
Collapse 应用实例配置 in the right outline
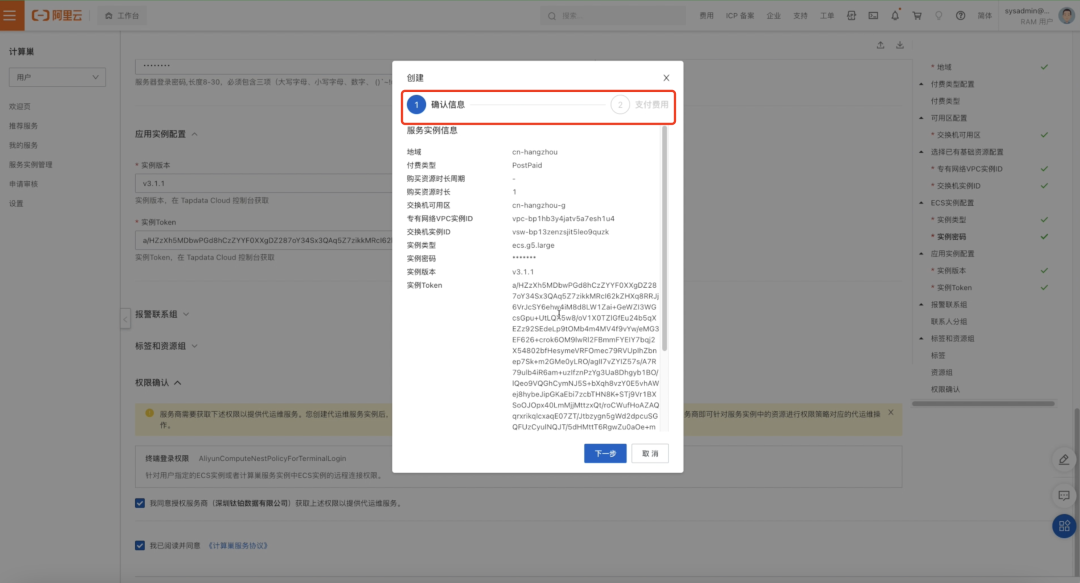click(x=921, y=254)
